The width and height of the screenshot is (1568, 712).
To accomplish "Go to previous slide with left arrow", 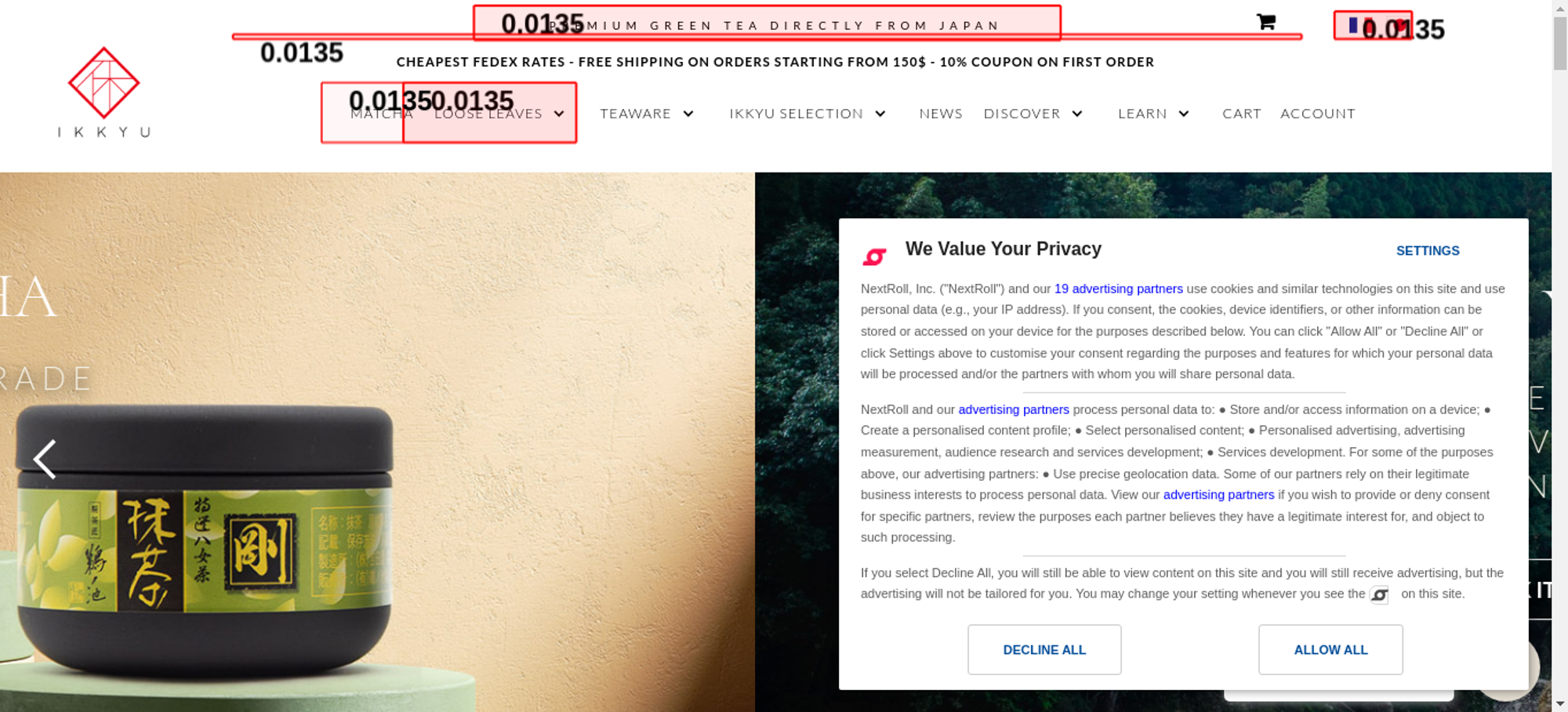I will tap(45, 459).
